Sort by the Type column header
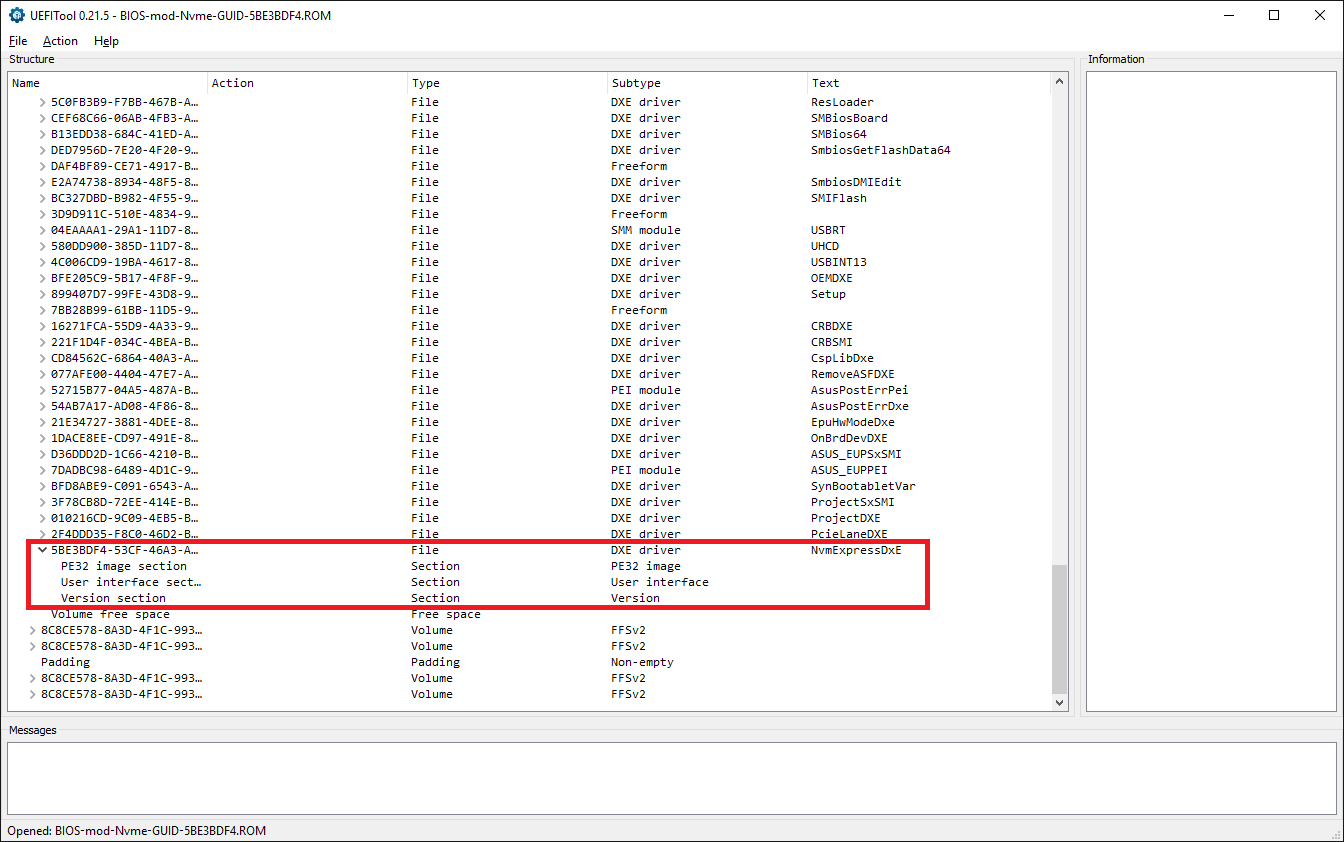The image size is (1344, 842). 508,83
